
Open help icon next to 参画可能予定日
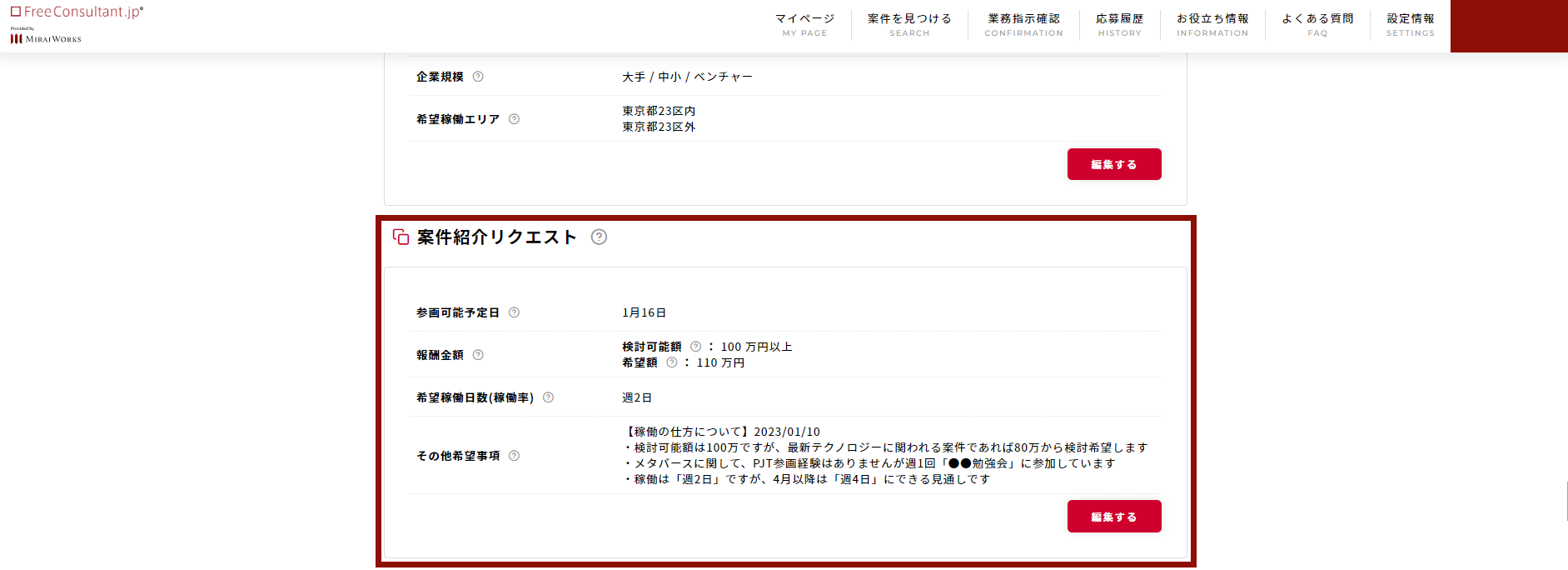514,312
